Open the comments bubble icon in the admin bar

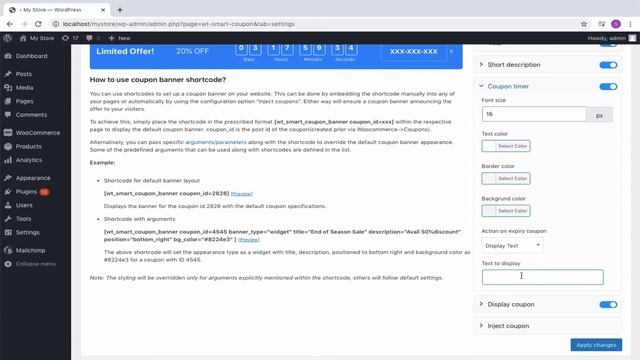click(89, 38)
